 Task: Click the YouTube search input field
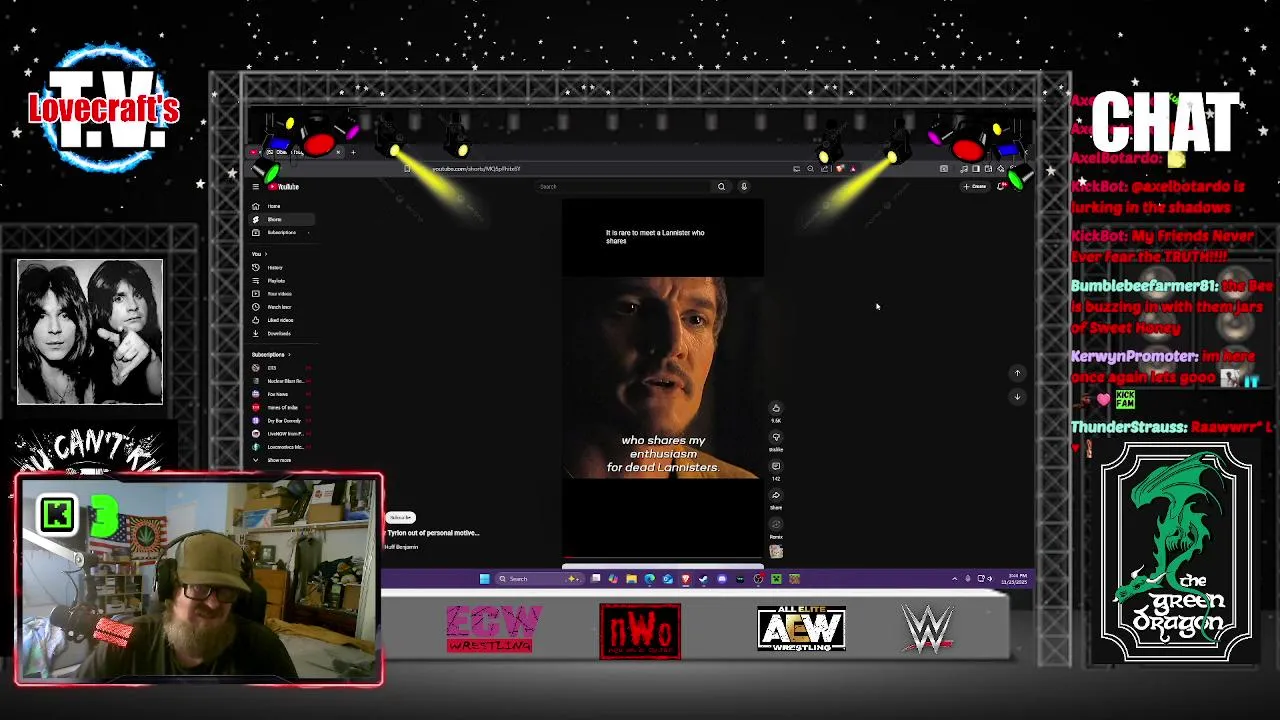coord(624,186)
